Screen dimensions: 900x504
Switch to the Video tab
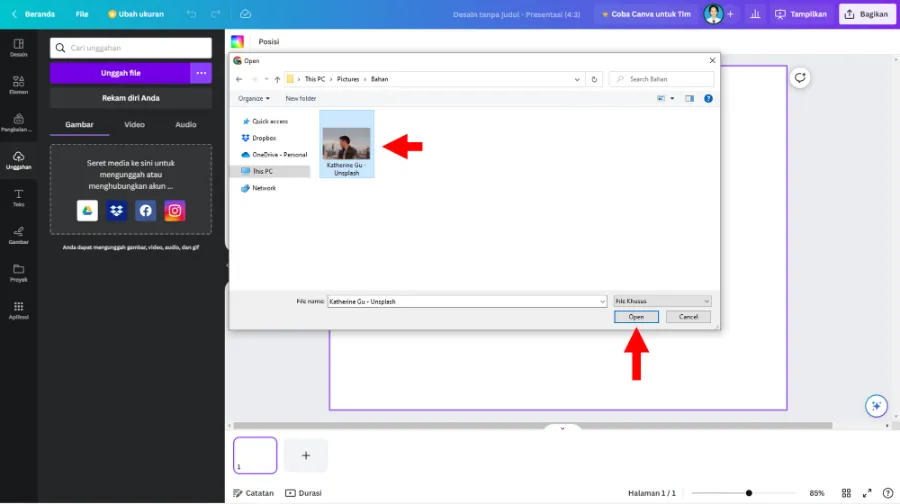(134, 125)
